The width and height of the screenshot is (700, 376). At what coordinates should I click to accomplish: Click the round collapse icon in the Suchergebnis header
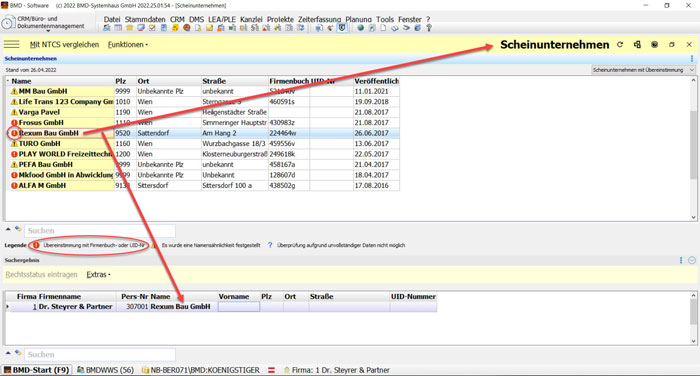(692, 260)
